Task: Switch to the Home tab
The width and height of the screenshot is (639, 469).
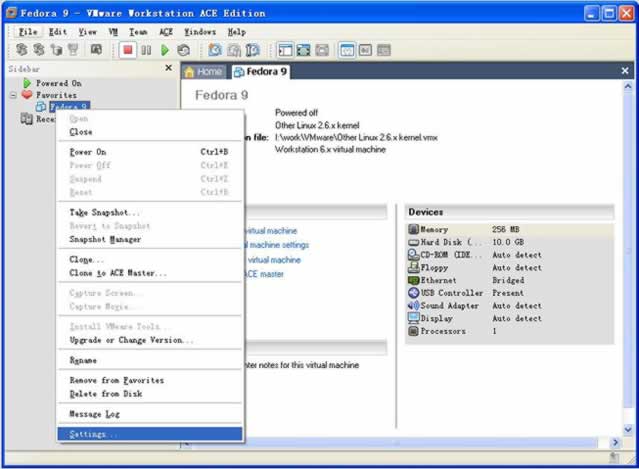Action: 204,72
